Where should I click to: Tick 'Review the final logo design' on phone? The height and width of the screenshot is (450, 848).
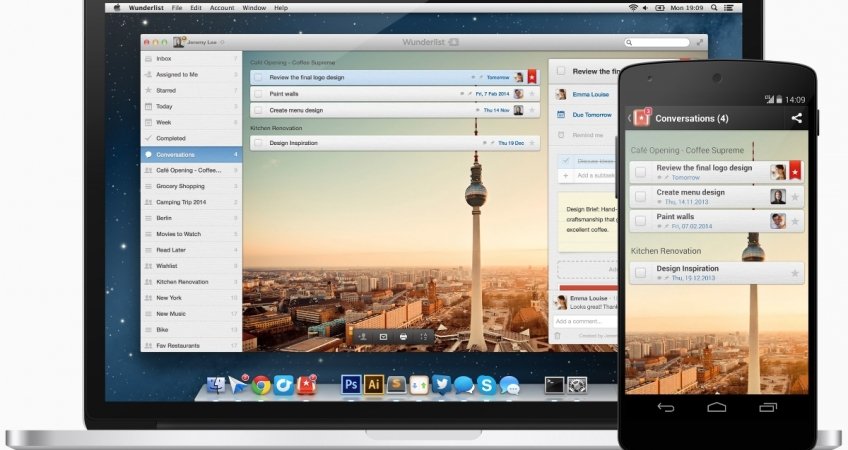pos(640,172)
